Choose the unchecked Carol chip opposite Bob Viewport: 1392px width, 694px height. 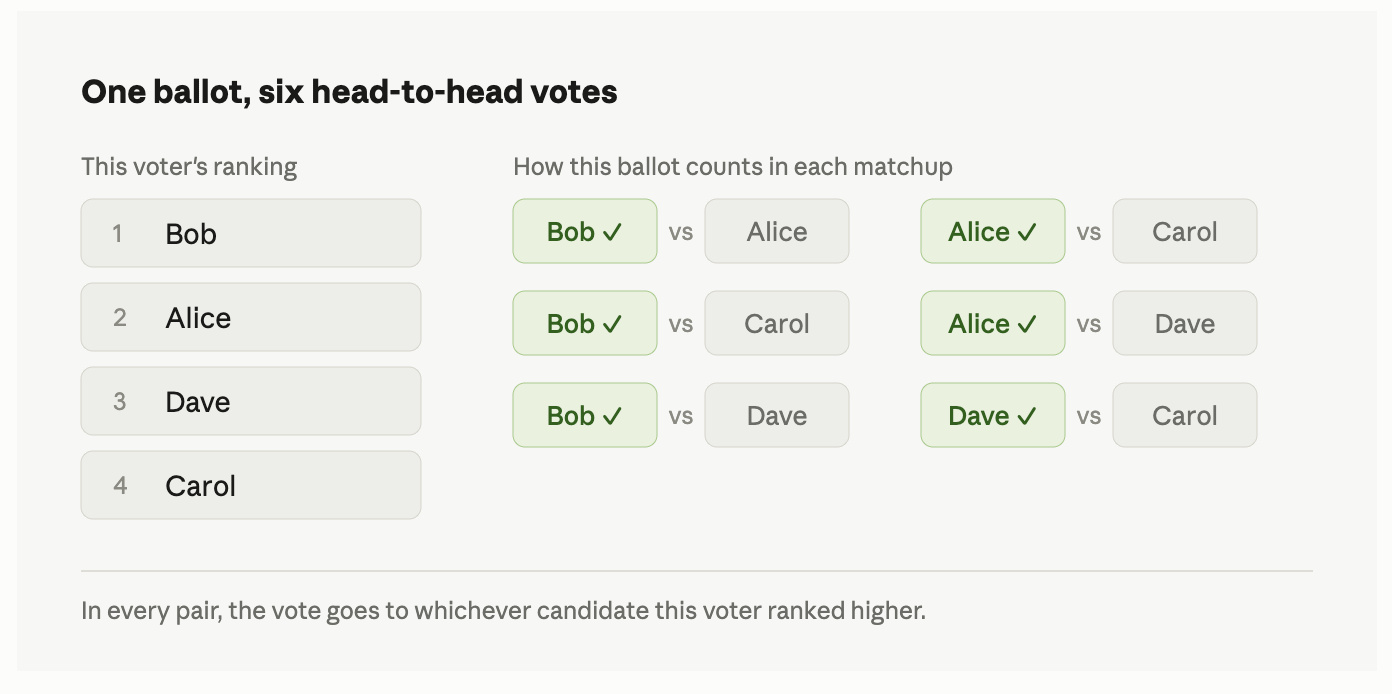[x=777, y=323]
